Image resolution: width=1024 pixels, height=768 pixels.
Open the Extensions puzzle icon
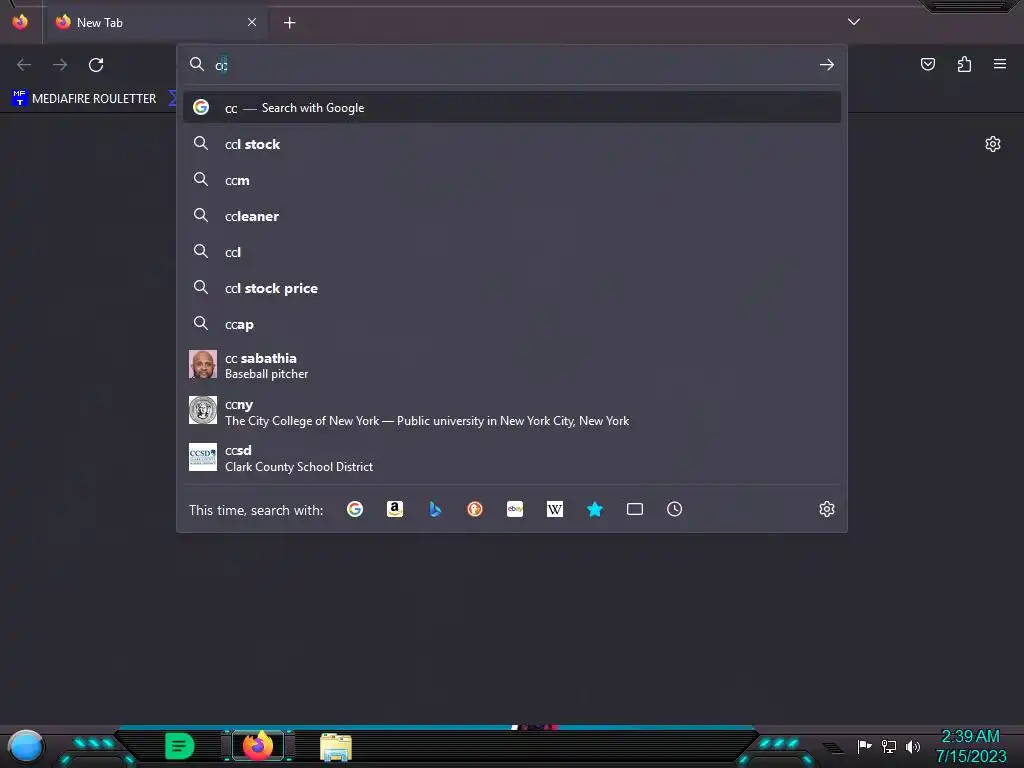pos(964,64)
